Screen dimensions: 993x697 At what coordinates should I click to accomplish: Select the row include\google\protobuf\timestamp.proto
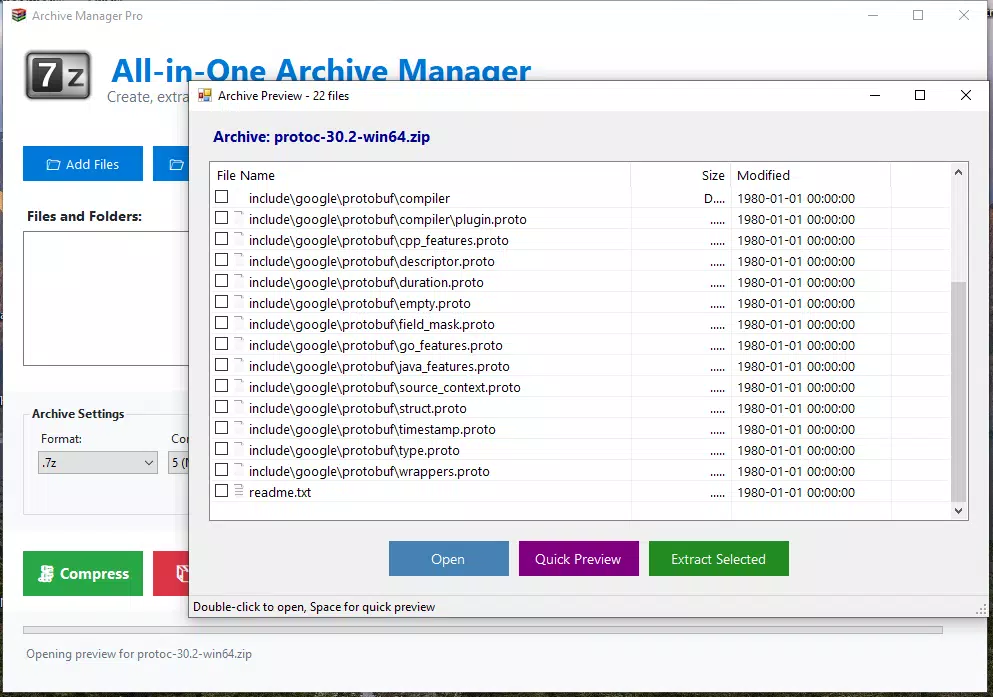coord(579,429)
